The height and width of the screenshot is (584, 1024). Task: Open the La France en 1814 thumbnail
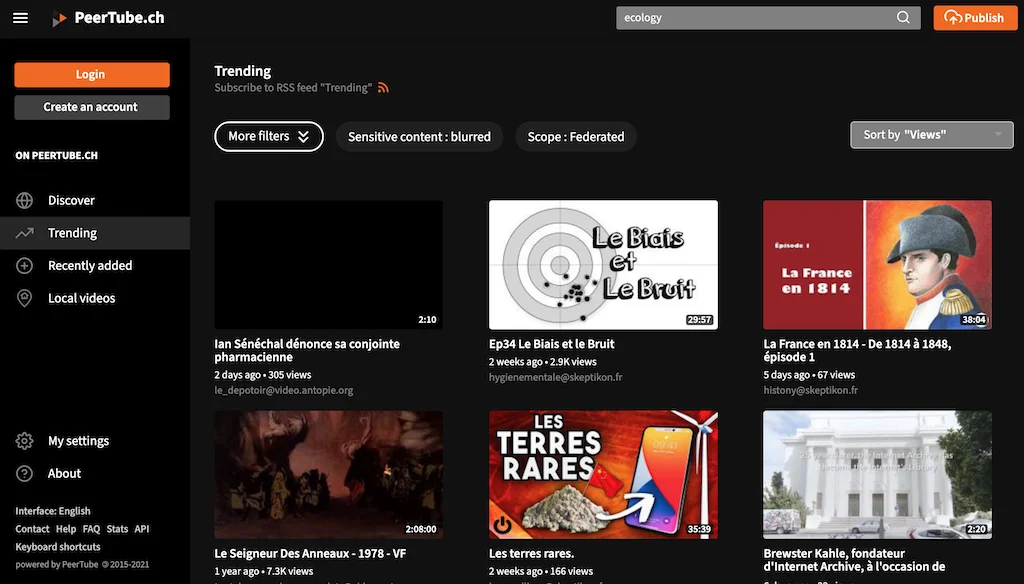tap(878, 265)
